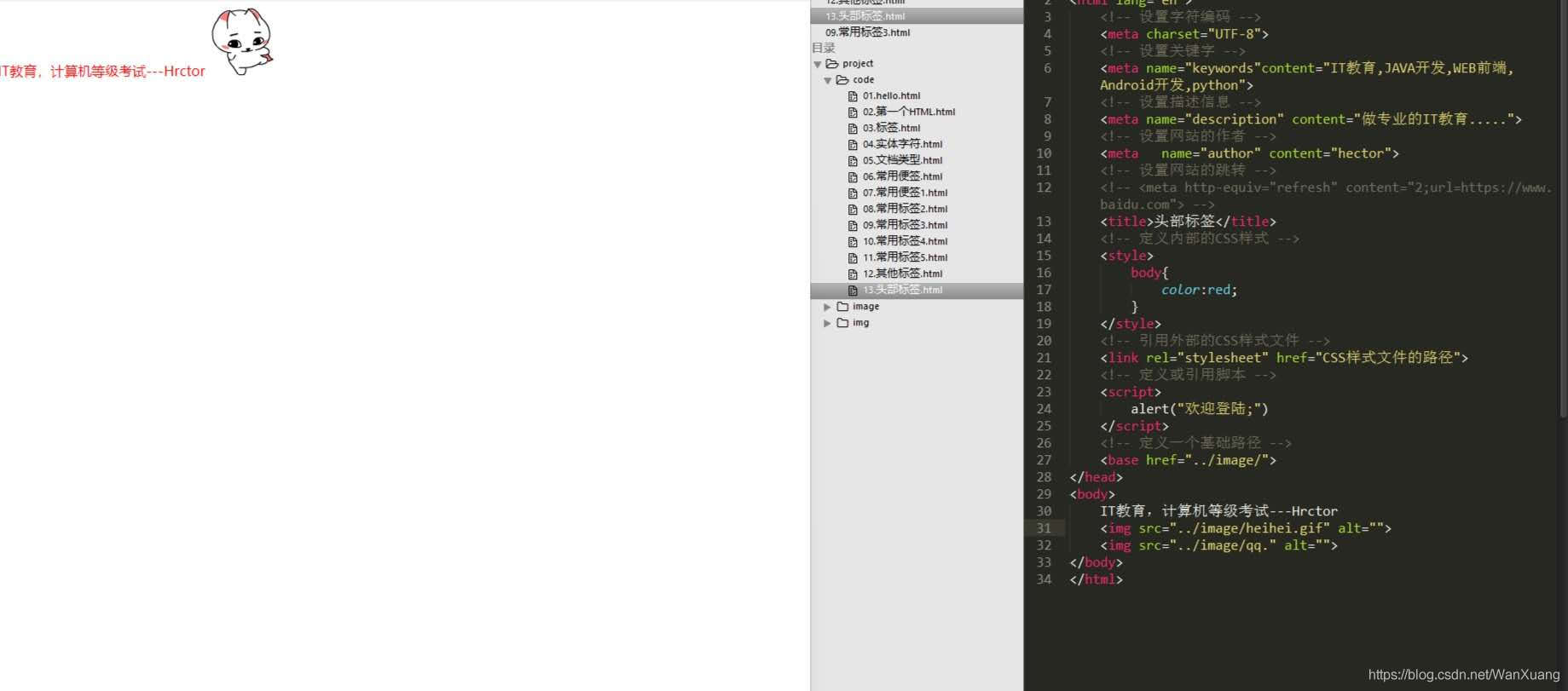
Task: Click line number 31 in the gutter
Action: click(1044, 528)
